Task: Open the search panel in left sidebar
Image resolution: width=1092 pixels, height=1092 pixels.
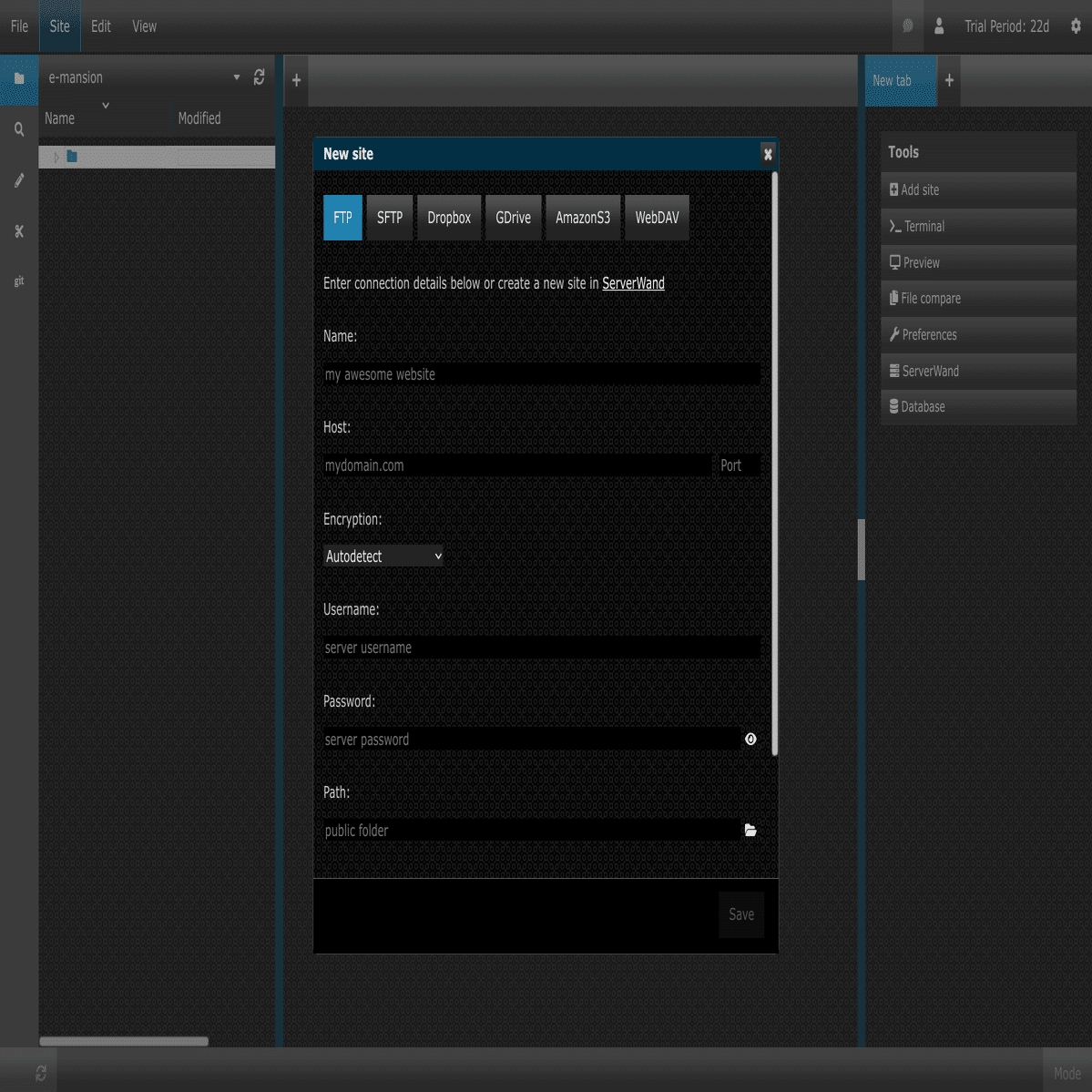Action: [x=19, y=129]
